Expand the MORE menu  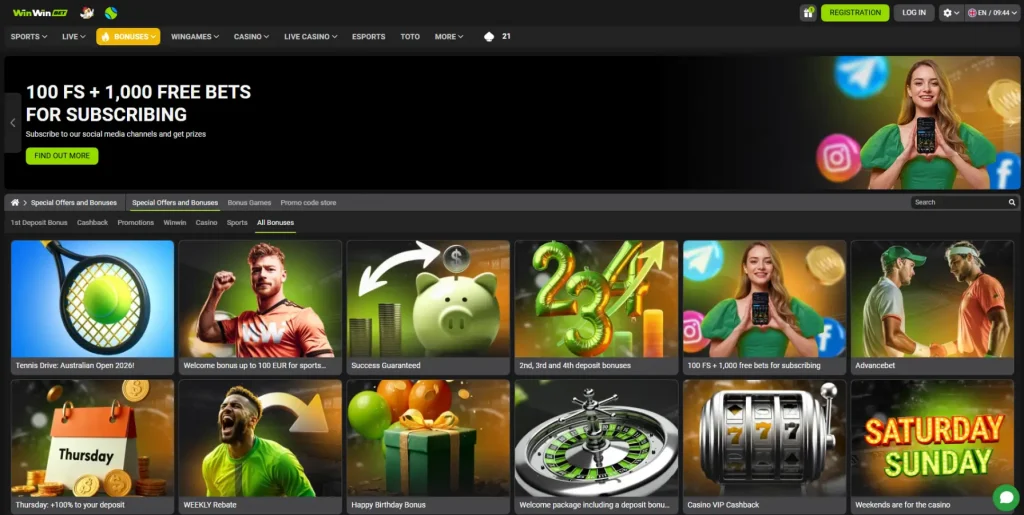coord(449,37)
